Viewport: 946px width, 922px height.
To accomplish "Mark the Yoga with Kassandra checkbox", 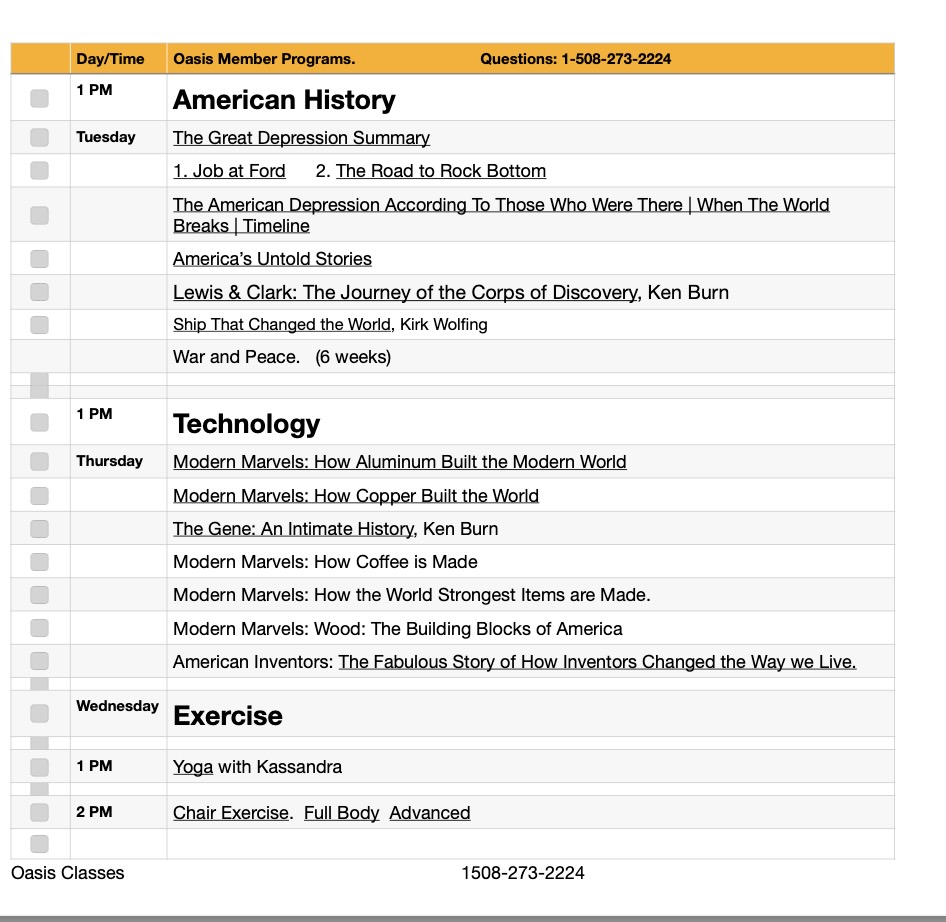I will [39, 767].
